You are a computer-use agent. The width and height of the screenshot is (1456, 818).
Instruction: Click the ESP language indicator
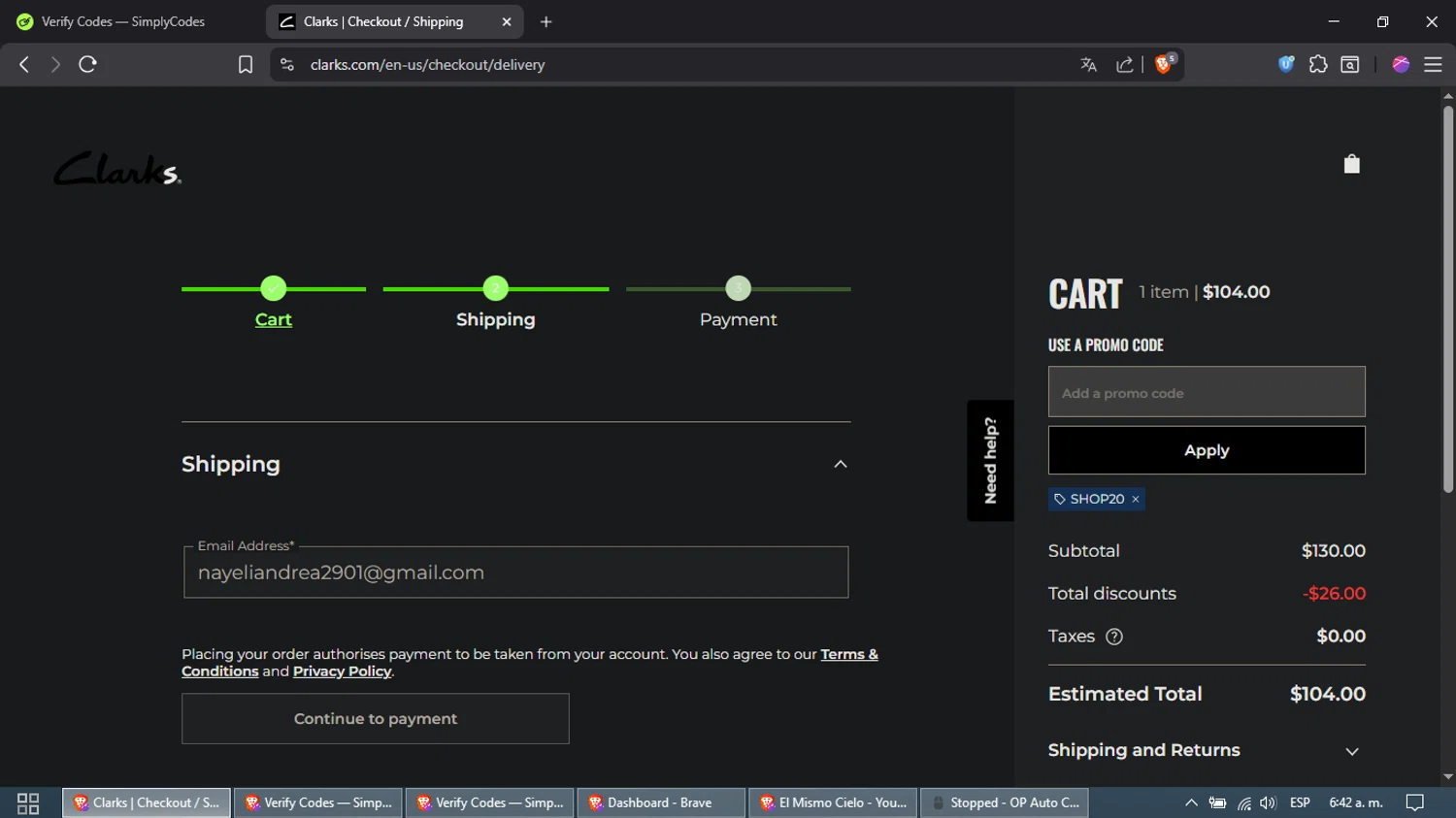pos(1300,802)
